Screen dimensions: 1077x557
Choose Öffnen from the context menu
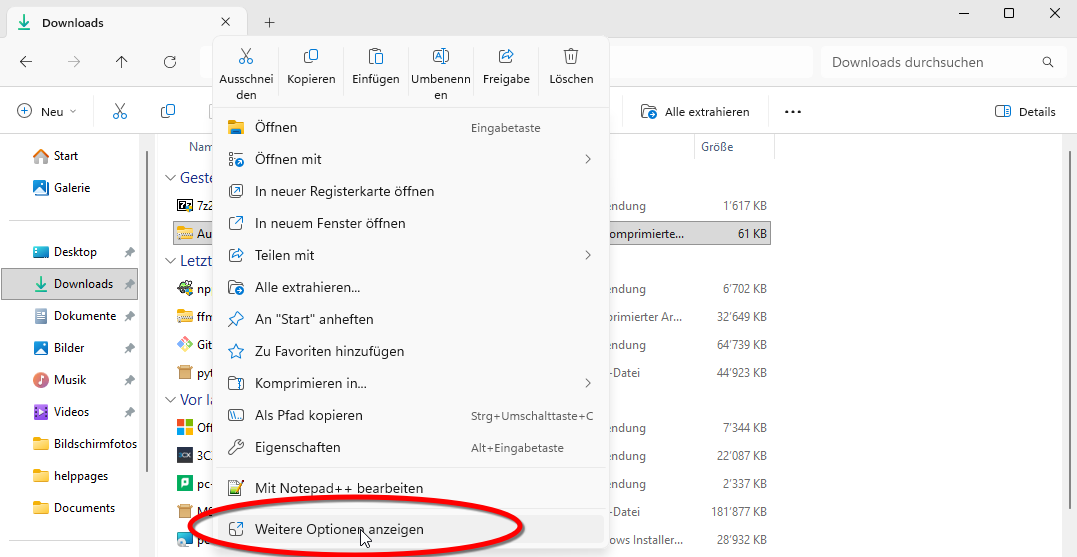[x=411, y=127]
